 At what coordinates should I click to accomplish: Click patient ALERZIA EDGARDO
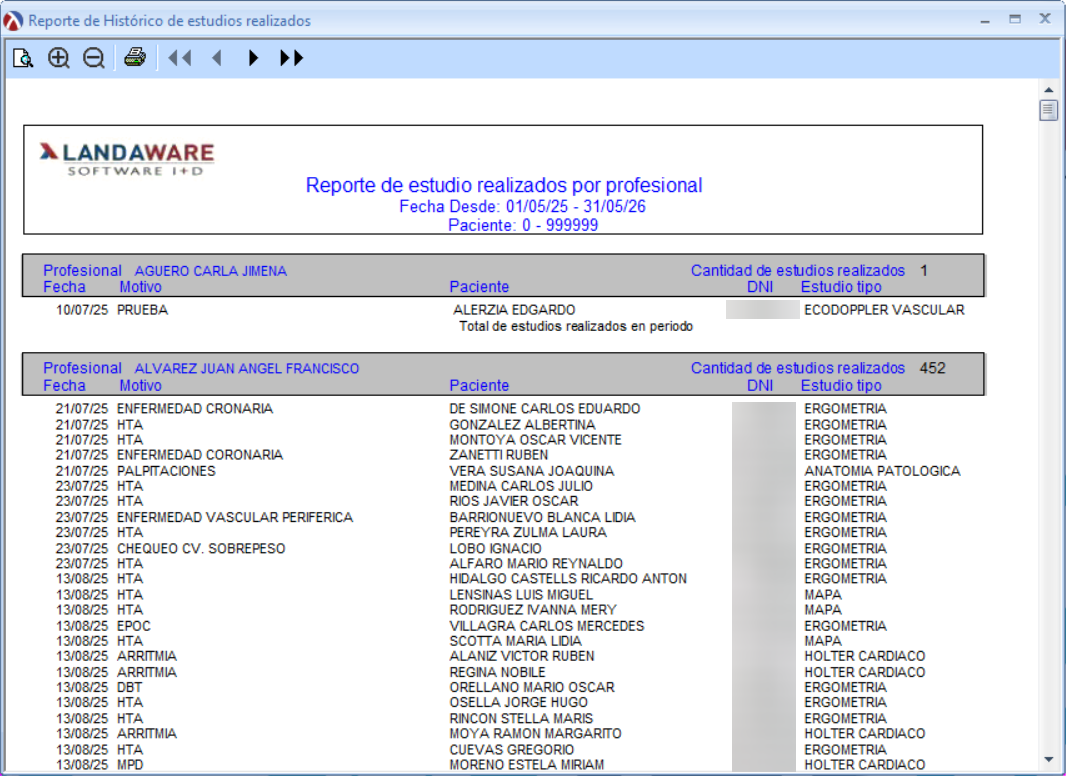[x=514, y=310]
